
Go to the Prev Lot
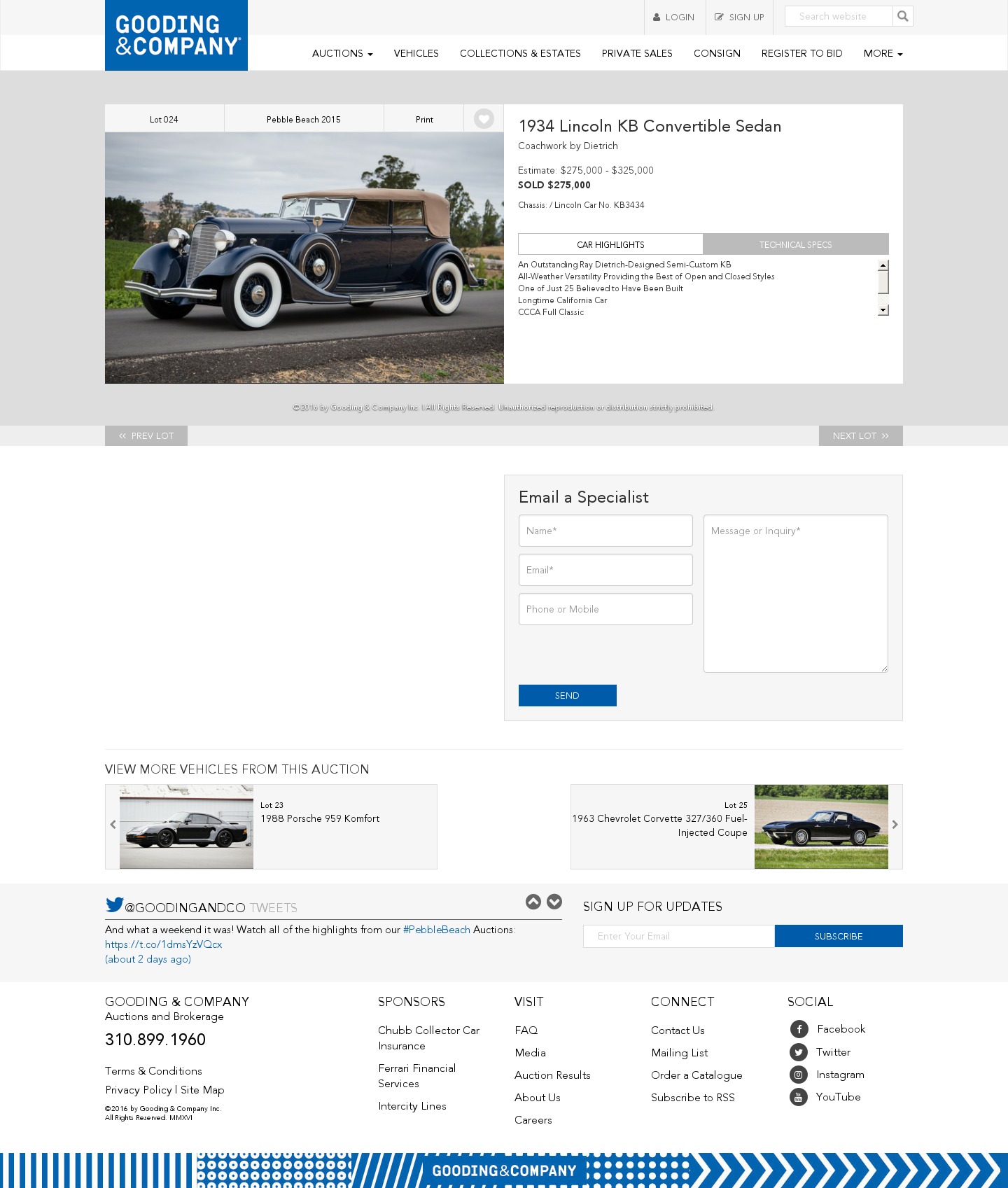coord(146,435)
